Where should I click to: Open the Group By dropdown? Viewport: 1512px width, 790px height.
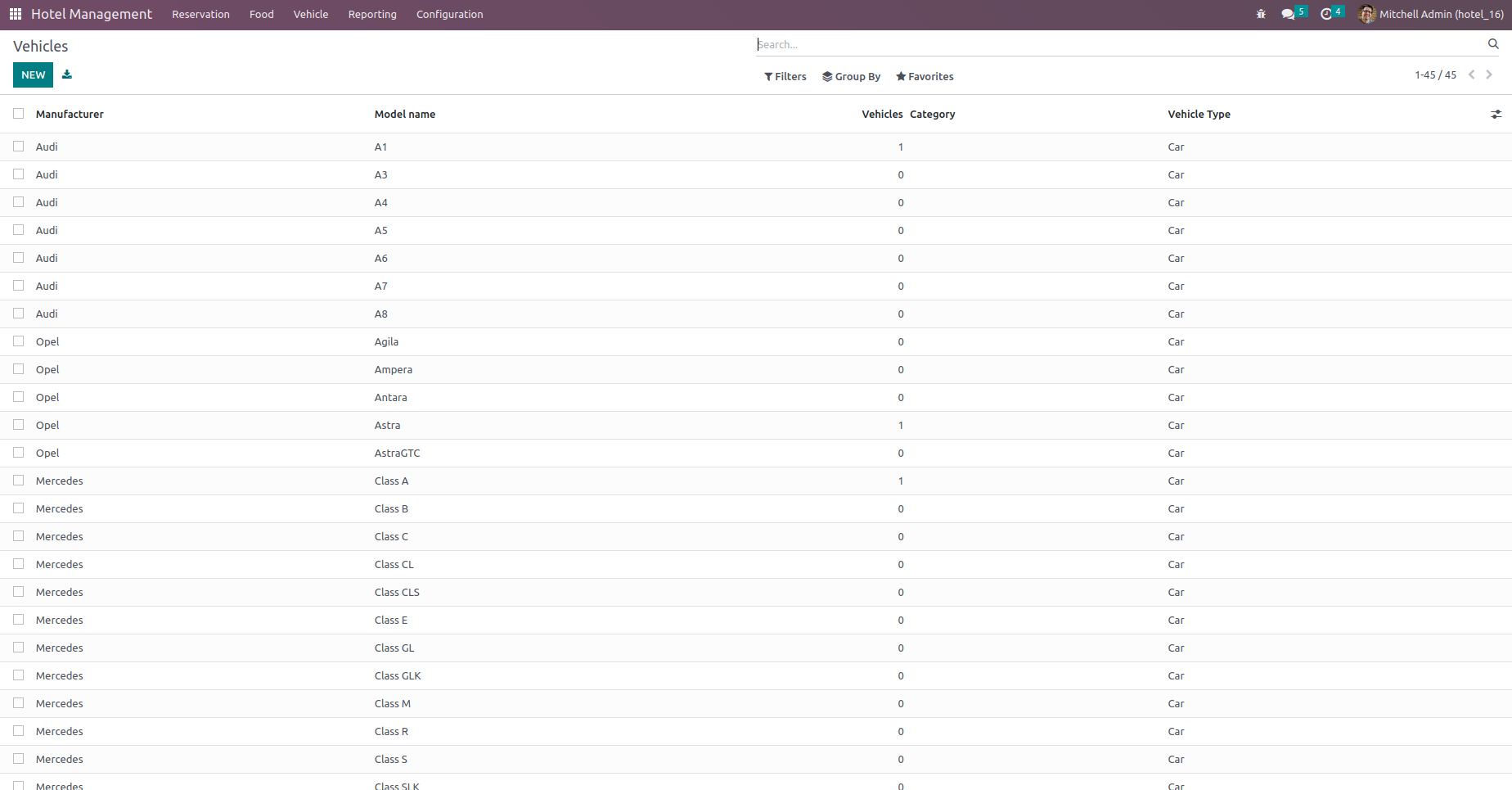tap(852, 76)
